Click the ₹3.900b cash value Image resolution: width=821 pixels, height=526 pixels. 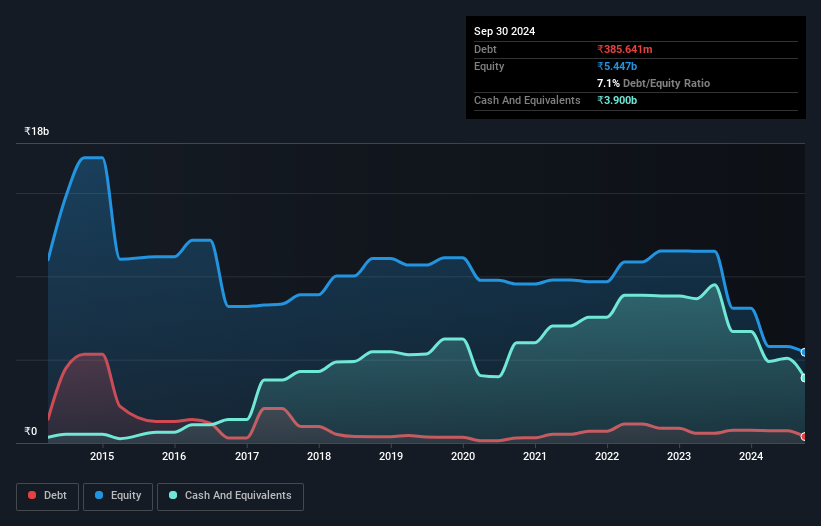point(617,100)
